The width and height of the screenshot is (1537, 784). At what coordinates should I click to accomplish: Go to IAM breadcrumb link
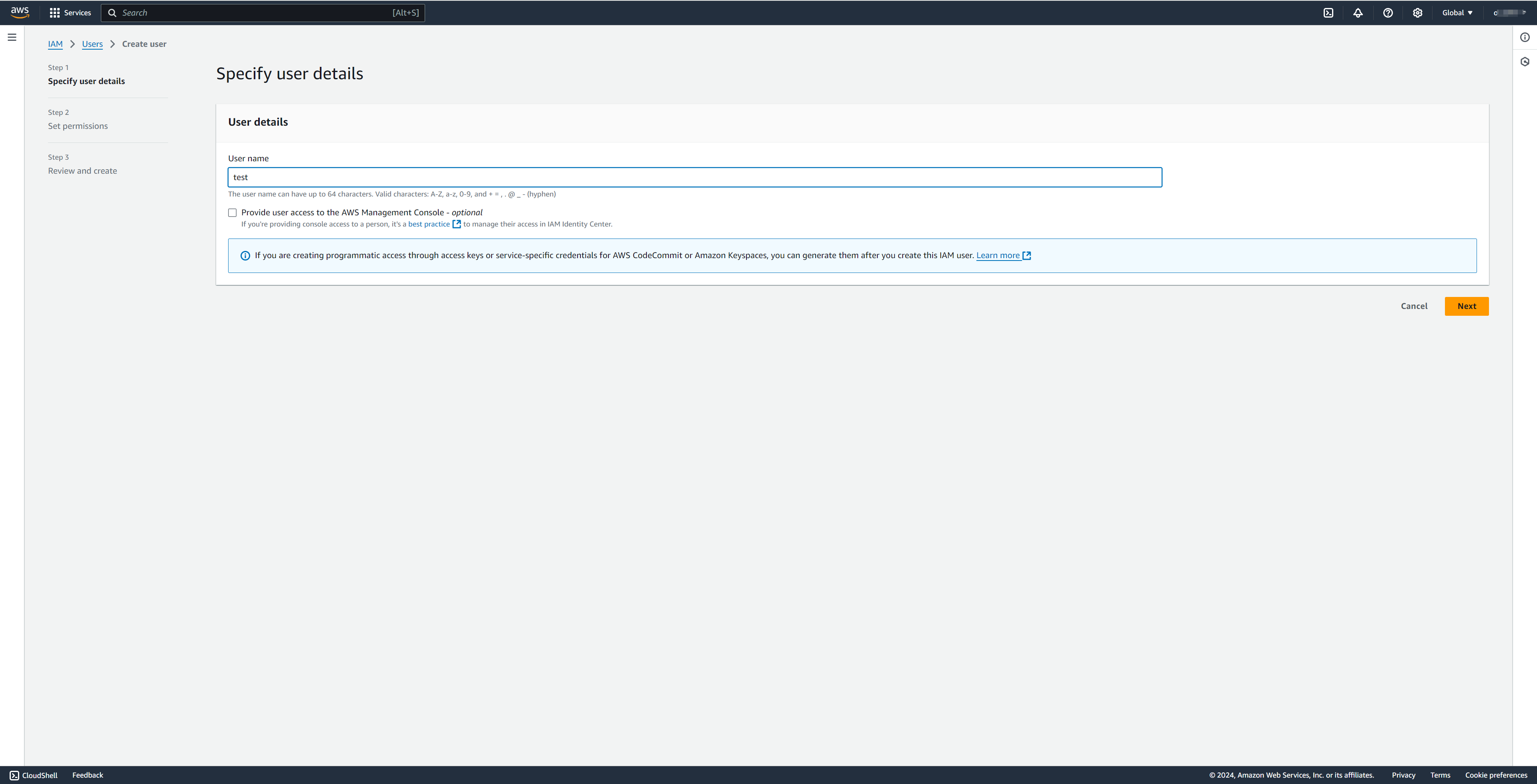tap(55, 44)
